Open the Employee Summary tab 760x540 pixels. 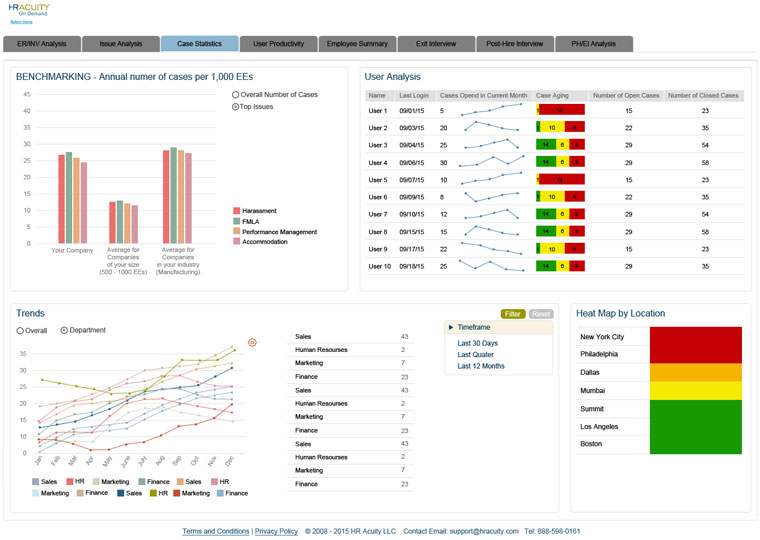click(357, 44)
